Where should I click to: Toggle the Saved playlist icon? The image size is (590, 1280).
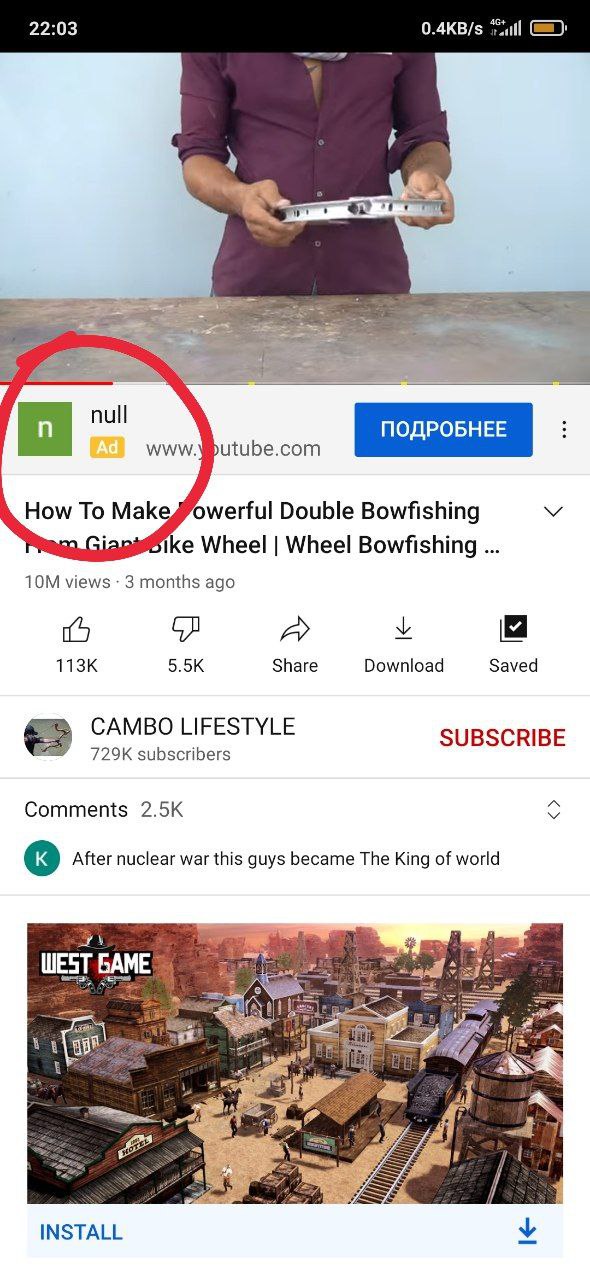513,629
